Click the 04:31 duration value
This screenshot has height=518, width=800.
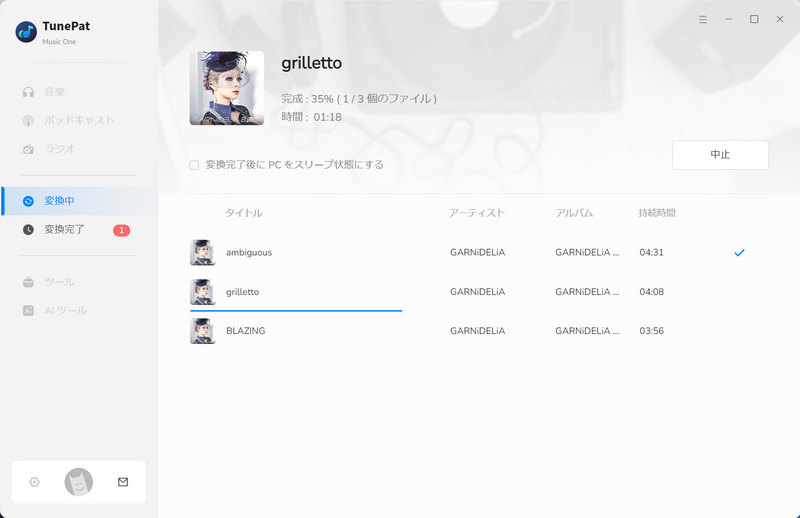[652, 253]
